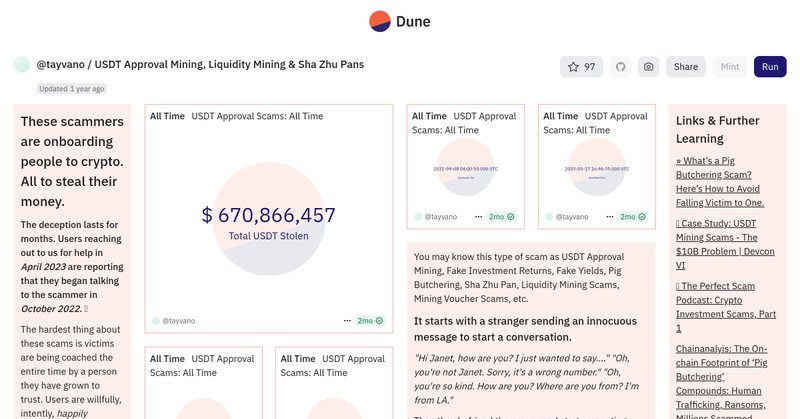Click the large card's USDT Approval Scams: All Time title

click(x=257, y=116)
